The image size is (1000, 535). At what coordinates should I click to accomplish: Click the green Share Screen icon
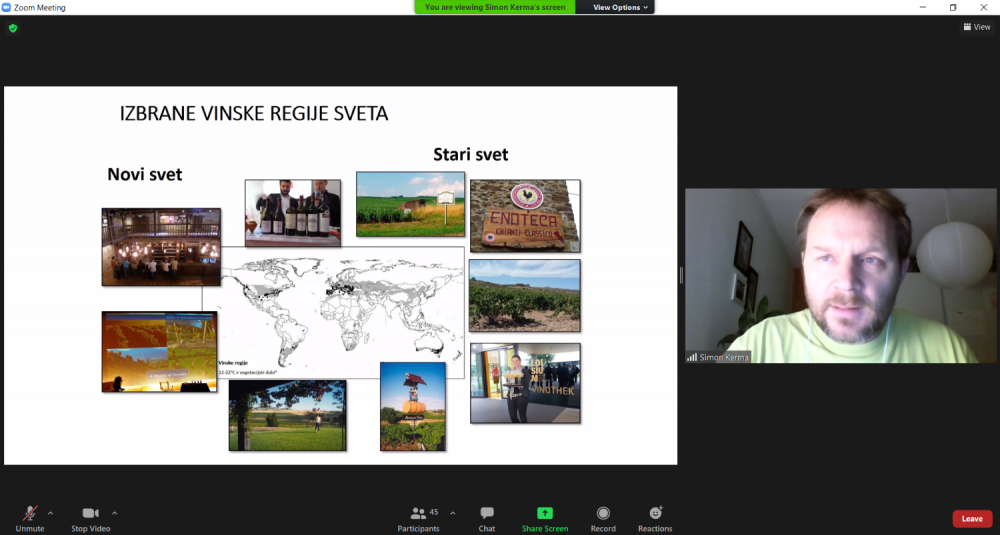point(545,513)
